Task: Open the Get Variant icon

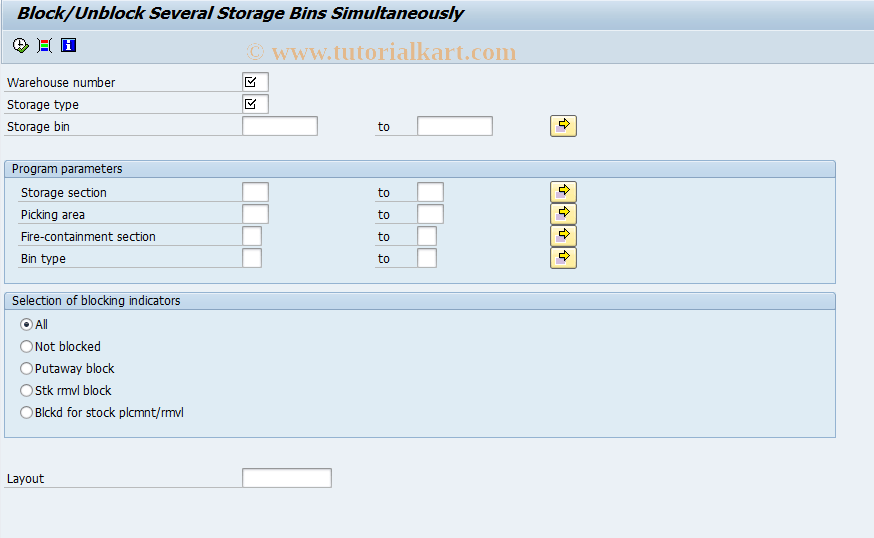Action: [45, 45]
